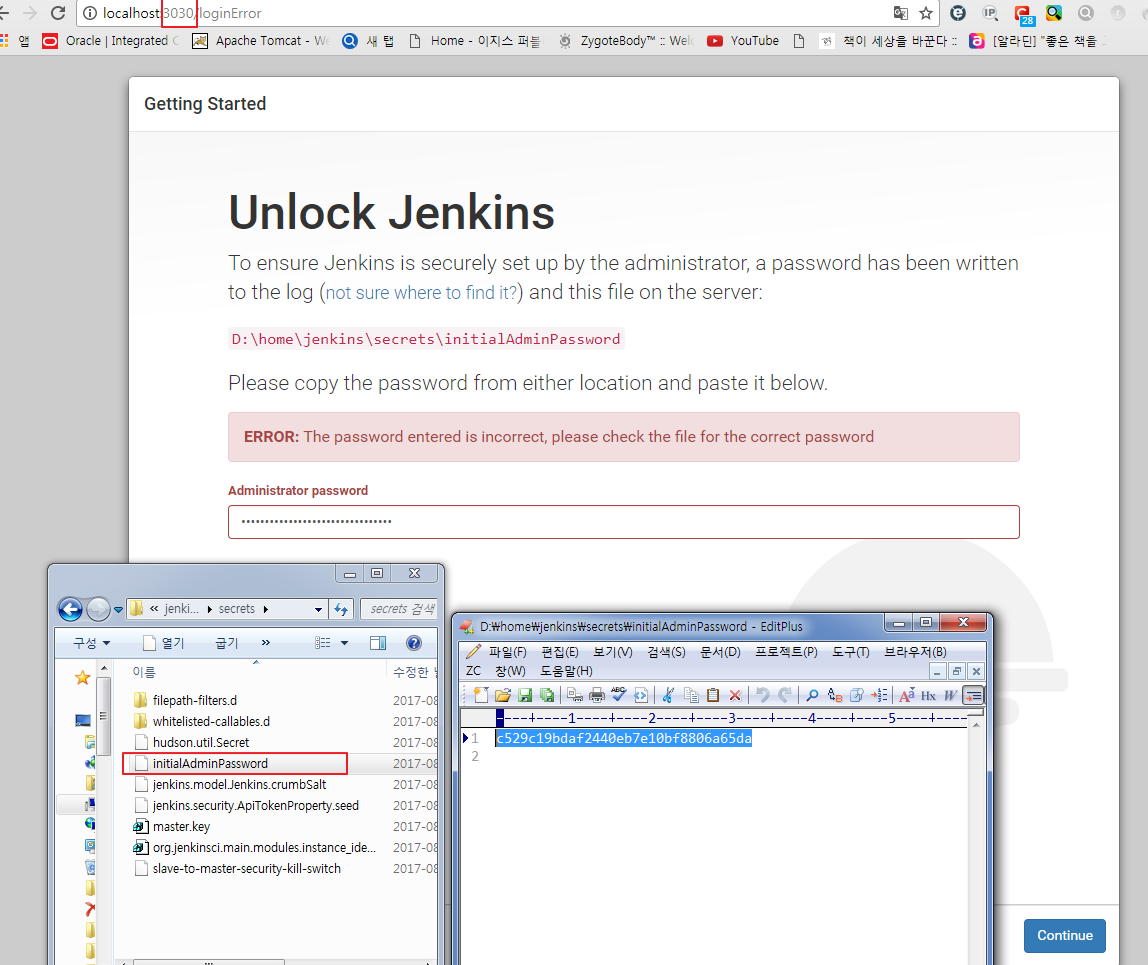Open Explorer recent locations dropdown arrow
This screenshot has height=965, width=1148.
(x=119, y=609)
